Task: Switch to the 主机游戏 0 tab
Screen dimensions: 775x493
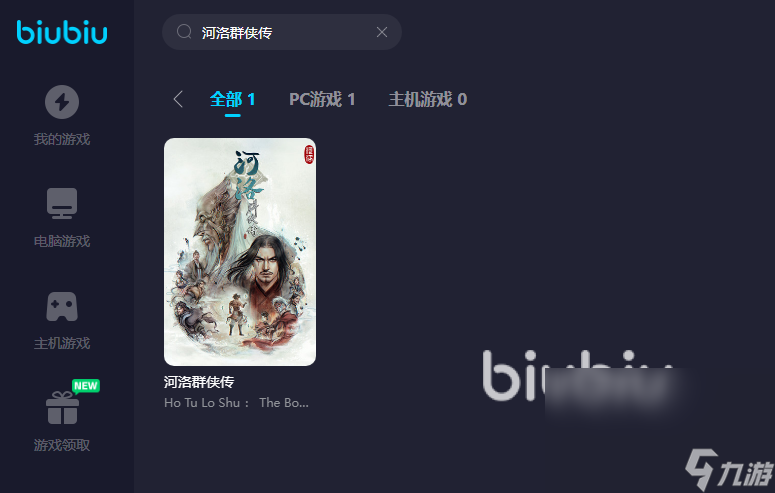Action: tap(428, 99)
